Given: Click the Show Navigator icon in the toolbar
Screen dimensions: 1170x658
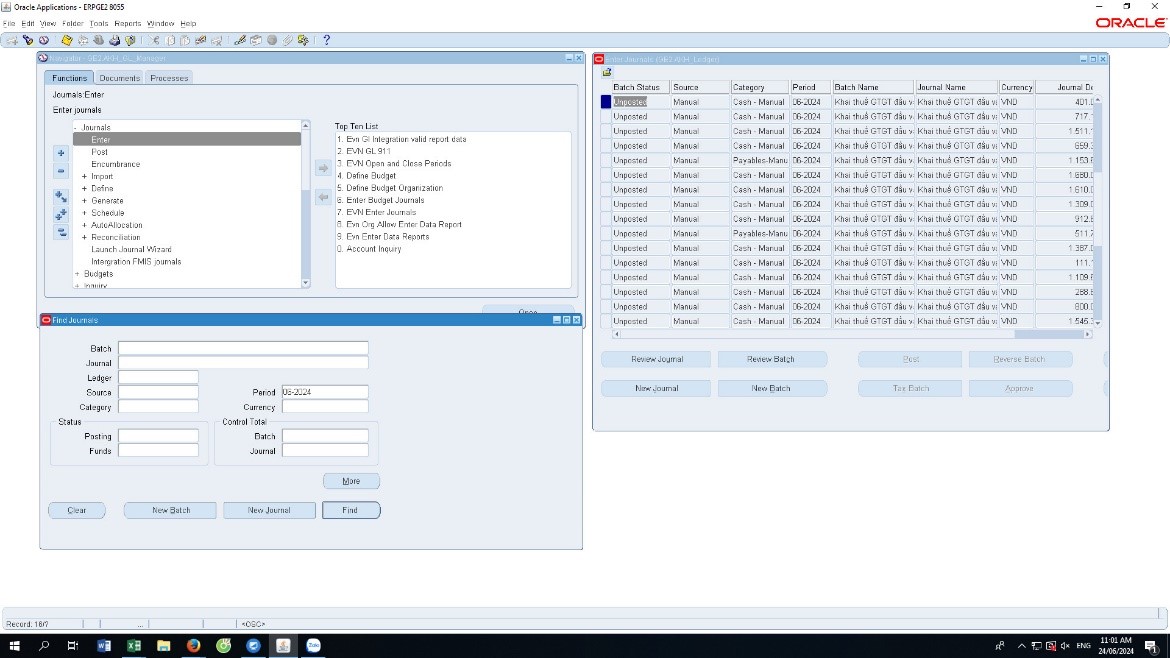Looking at the screenshot, I should (x=43, y=41).
